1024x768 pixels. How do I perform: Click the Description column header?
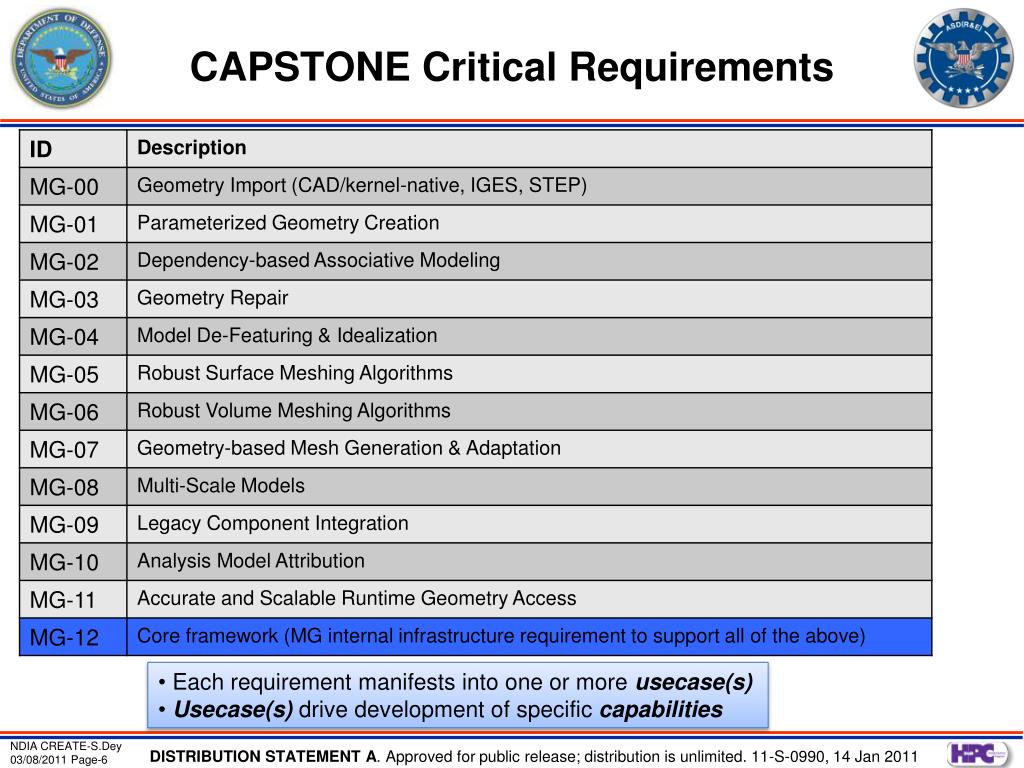click(529, 149)
